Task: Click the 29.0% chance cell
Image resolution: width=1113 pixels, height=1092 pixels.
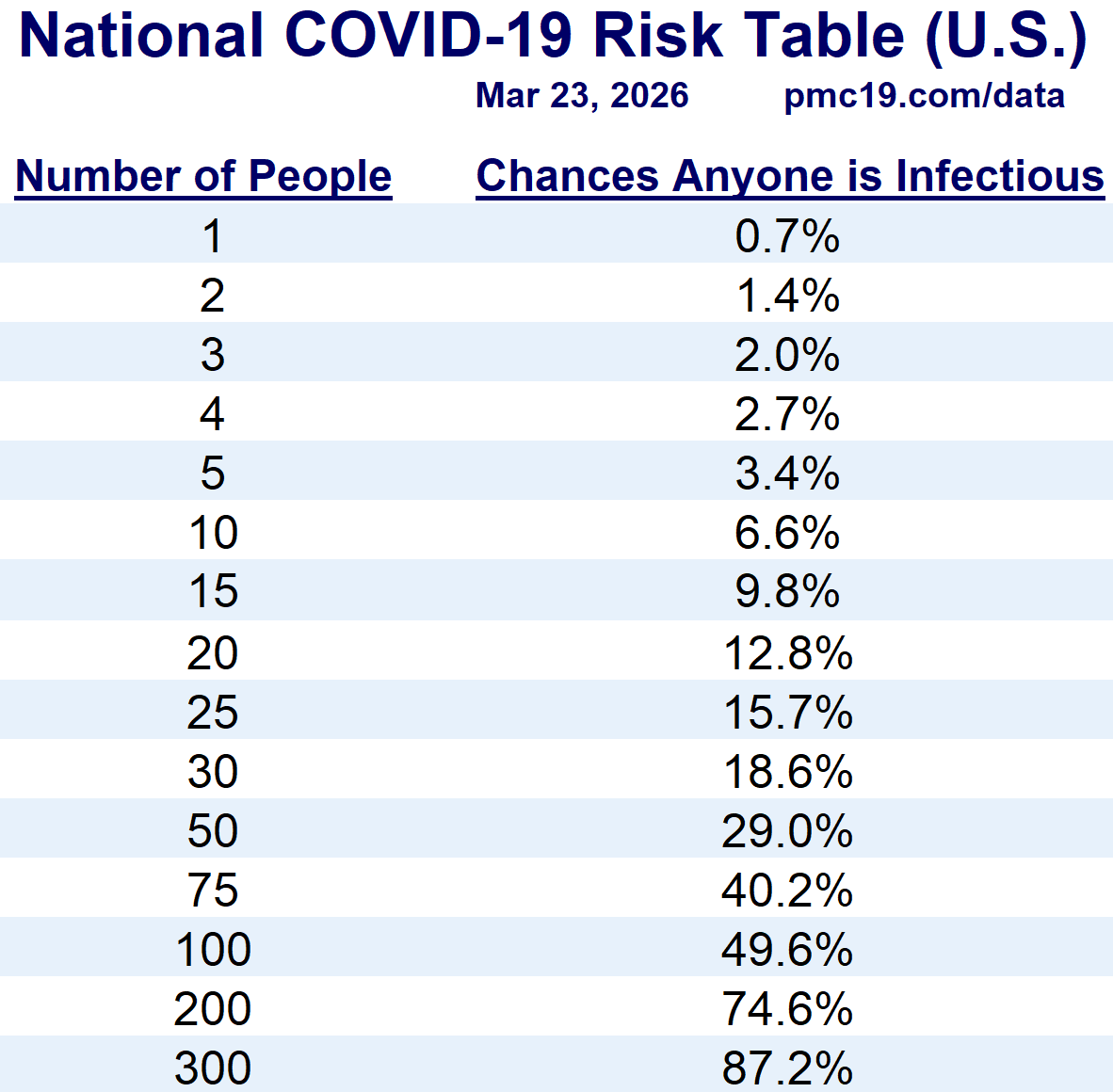Action: point(787,830)
